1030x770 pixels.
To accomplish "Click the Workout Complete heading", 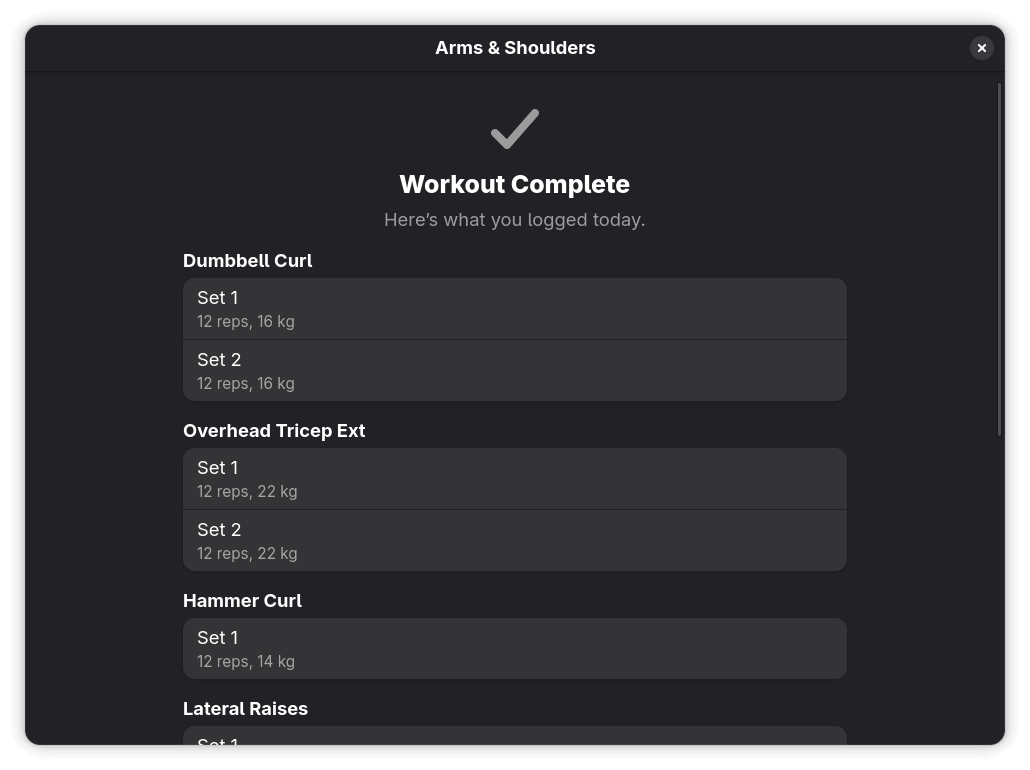I will [514, 184].
